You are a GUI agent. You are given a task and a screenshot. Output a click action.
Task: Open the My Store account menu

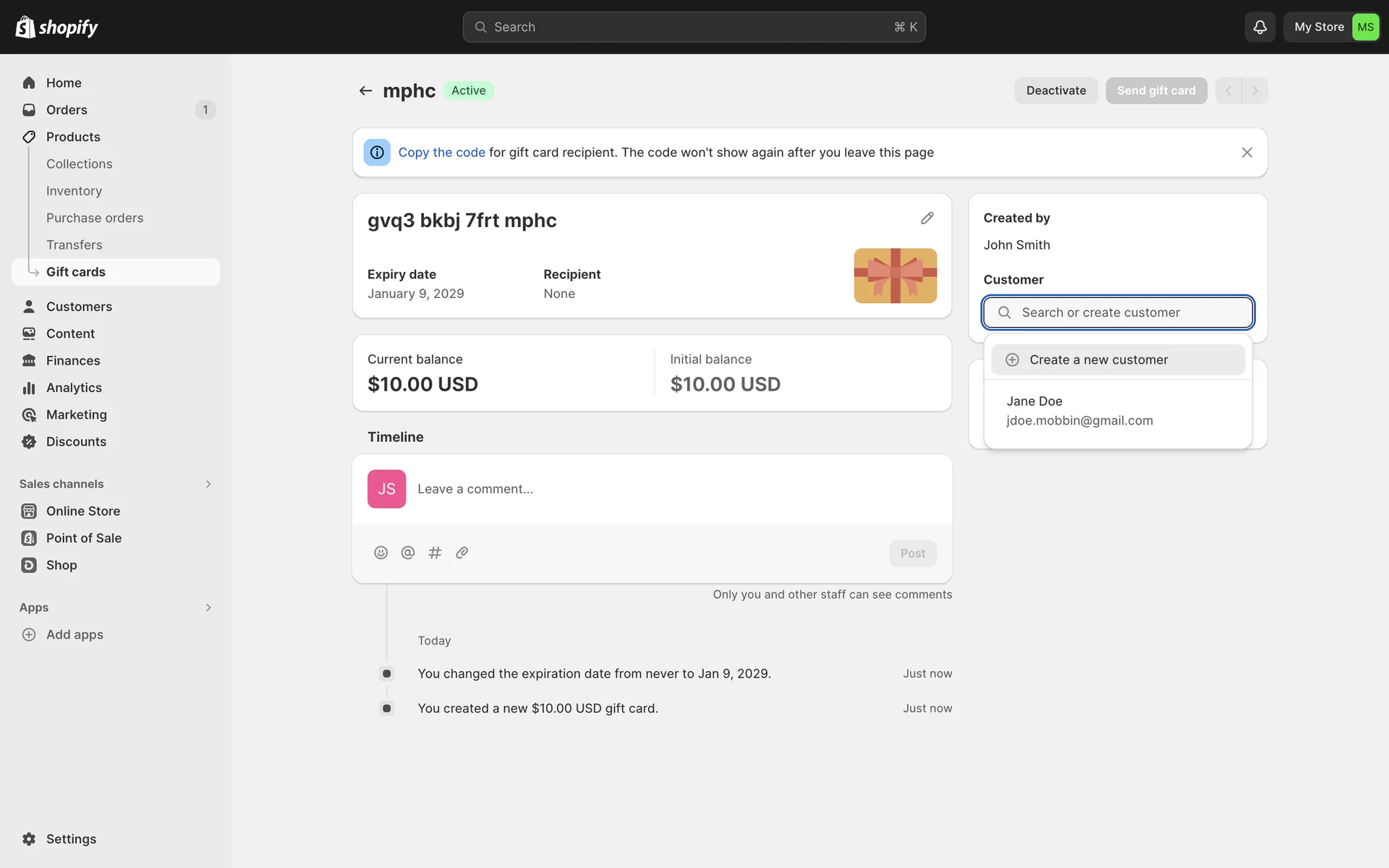click(1333, 27)
